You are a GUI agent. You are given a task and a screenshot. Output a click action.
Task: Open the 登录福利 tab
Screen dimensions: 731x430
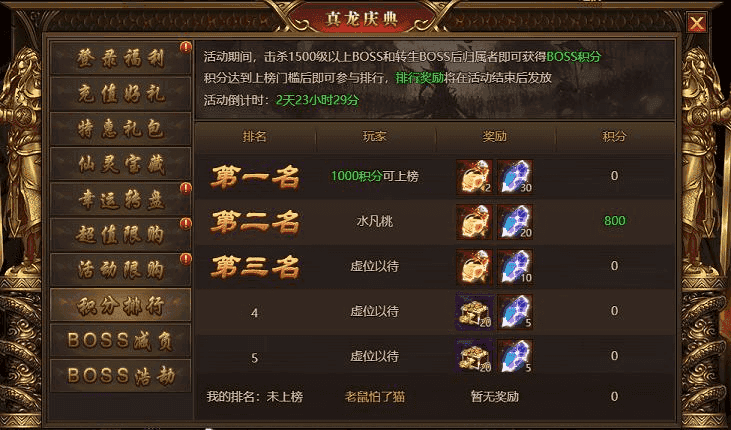[120, 58]
